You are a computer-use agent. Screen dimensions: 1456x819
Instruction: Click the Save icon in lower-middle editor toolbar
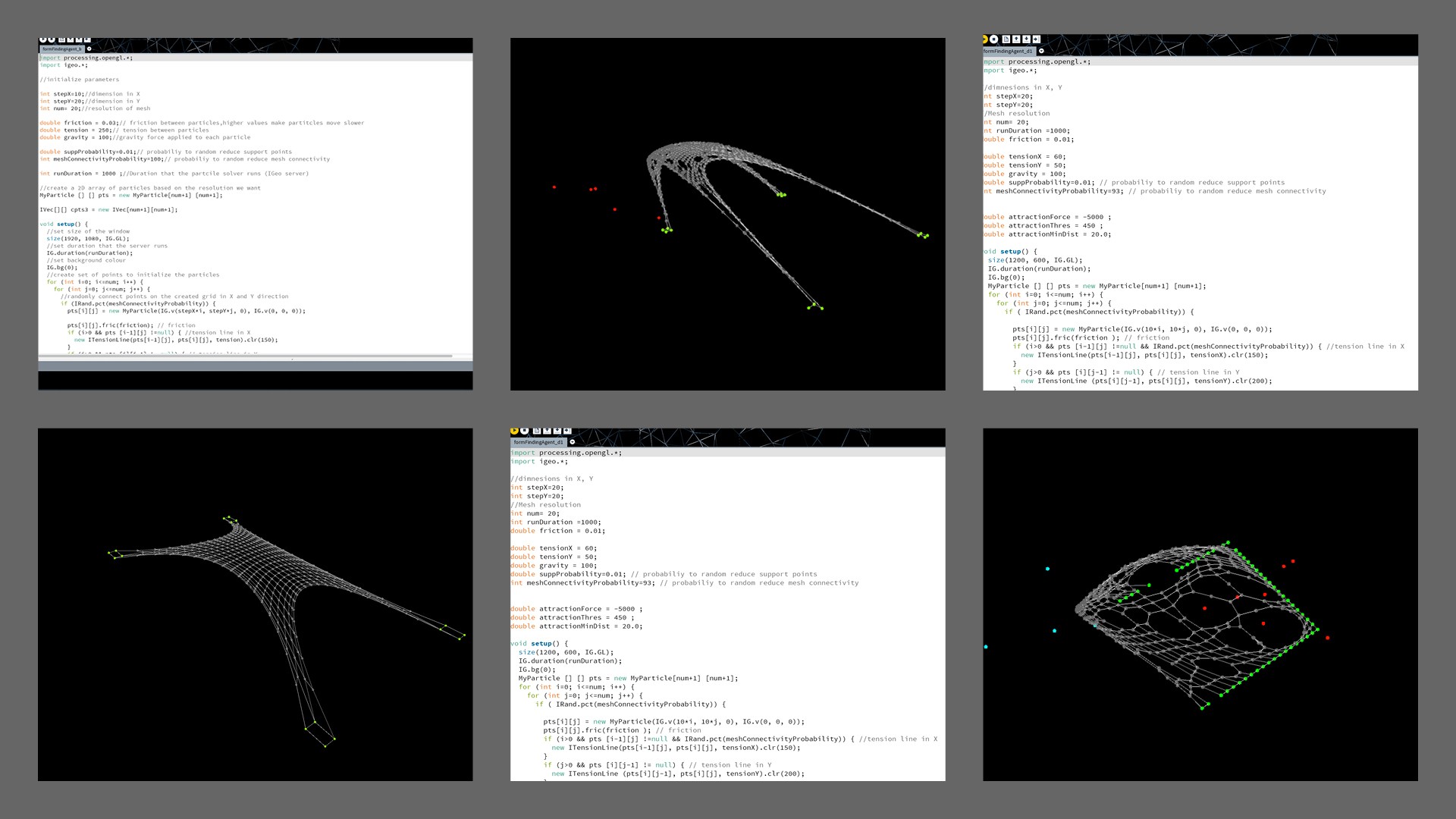coord(557,431)
